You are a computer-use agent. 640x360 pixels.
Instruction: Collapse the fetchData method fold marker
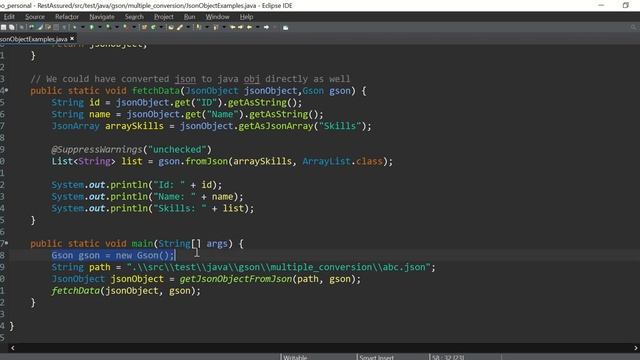coord(6,91)
